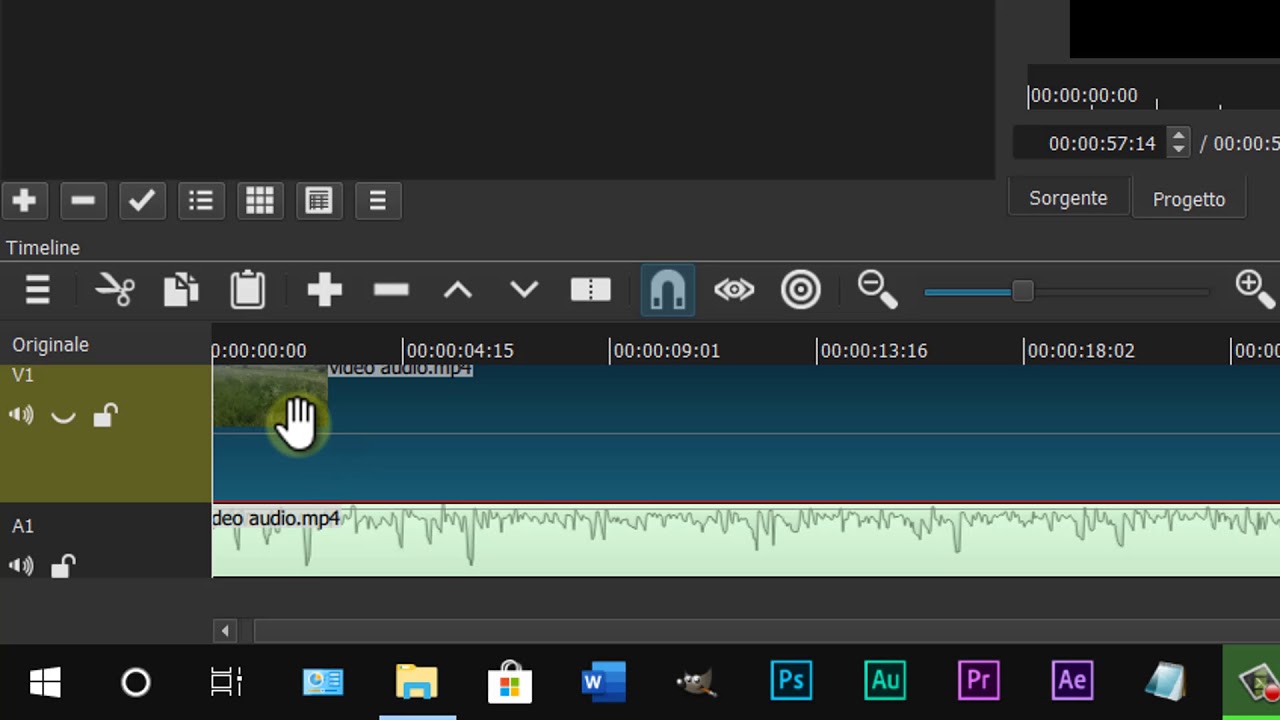Open the Timeline hamburger menu
The width and height of the screenshot is (1280, 720).
tap(38, 290)
